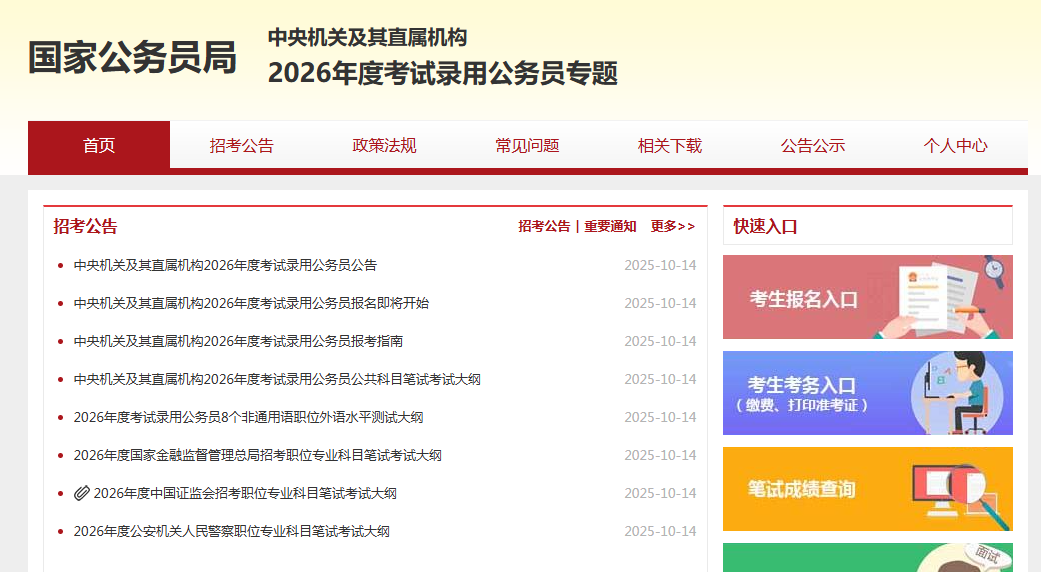1041x572 pixels.
Task: Go to 首页 tab
Action: point(99,146)
